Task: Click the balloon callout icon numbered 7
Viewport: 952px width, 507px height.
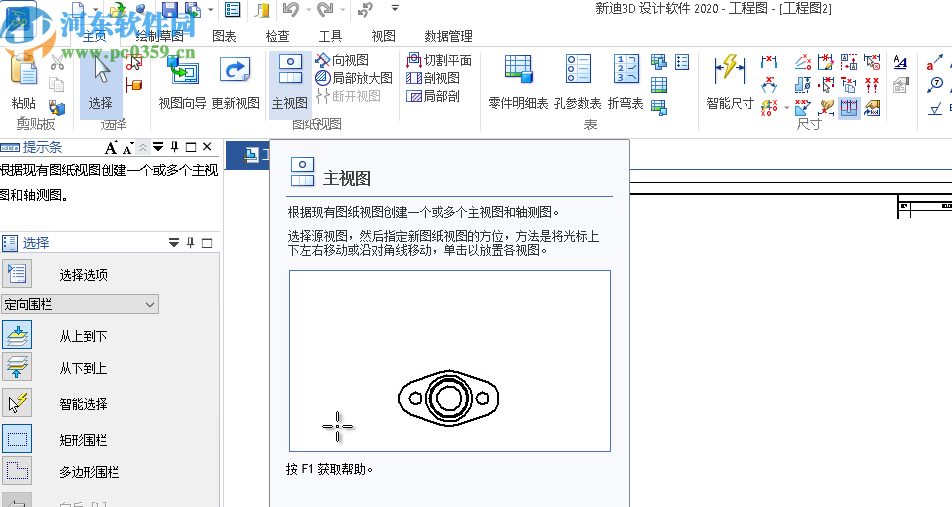Action: [x=935, y=84]
